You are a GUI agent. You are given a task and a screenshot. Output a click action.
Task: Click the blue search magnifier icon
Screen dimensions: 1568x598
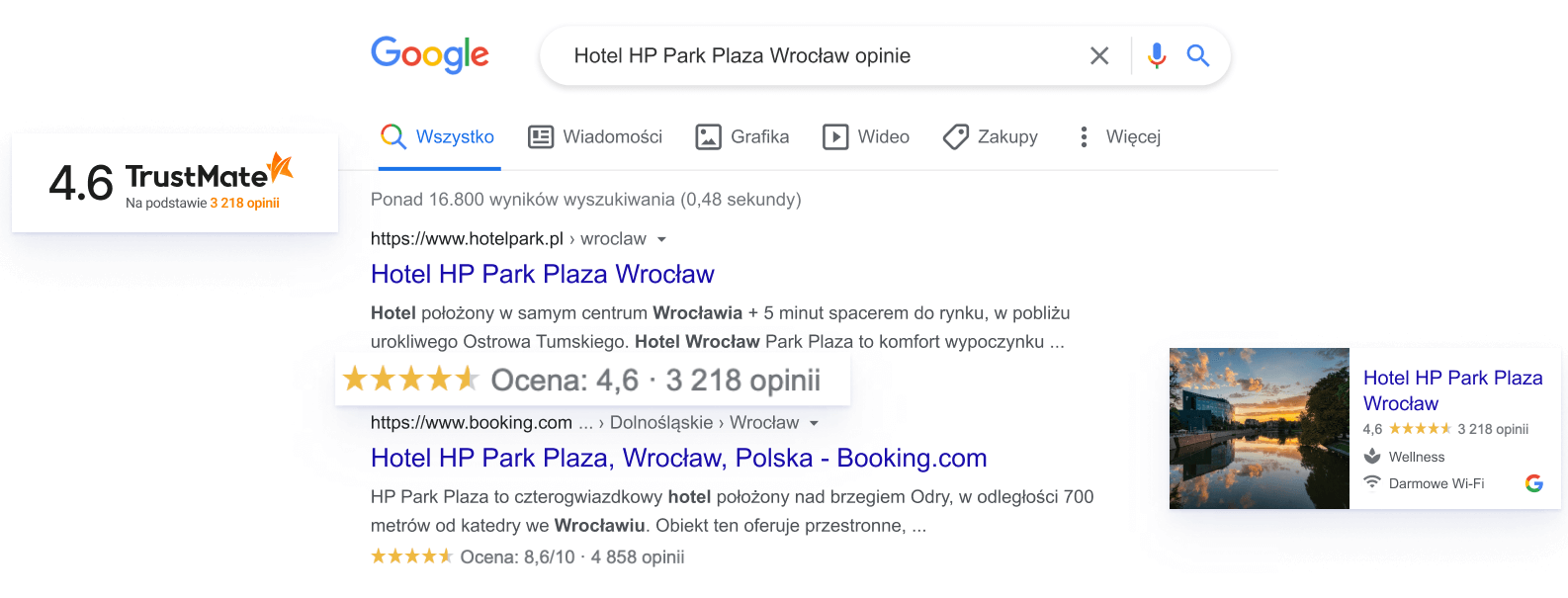(x=1197, y=55)
